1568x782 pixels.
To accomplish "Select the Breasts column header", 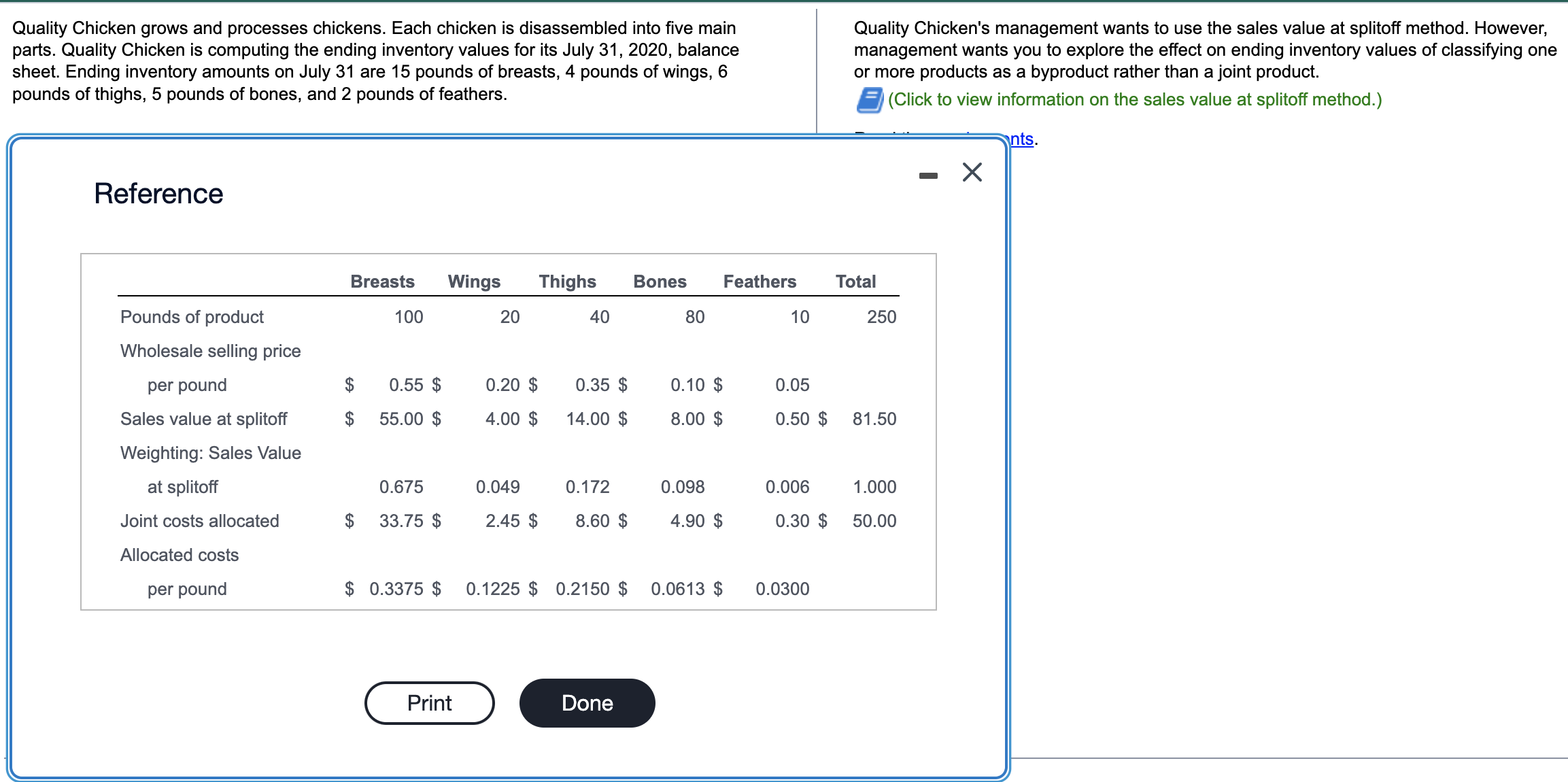I will click(x=382, y=282).
